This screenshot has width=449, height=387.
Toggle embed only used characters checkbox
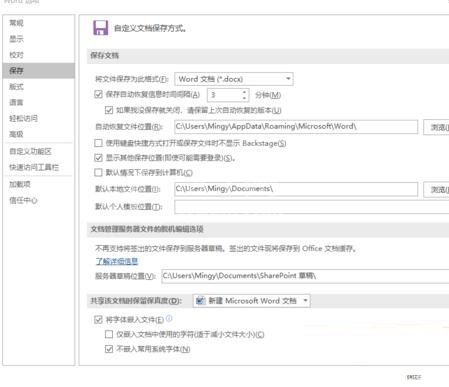pyautogui.click(x=109, y=334)
